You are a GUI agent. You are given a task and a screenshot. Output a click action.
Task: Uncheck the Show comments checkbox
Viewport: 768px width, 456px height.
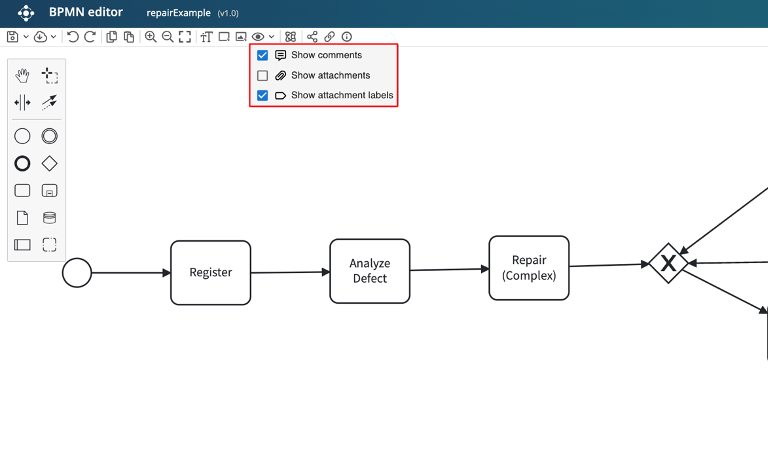(x=262, y=55)
